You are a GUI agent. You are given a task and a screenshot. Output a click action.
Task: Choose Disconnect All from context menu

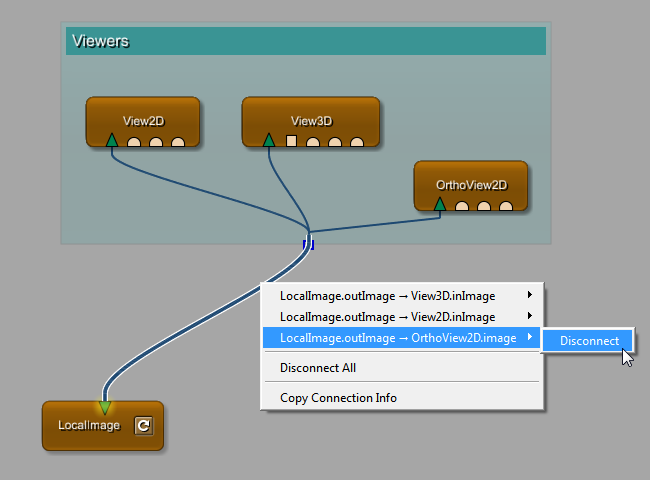(x=318, y=368)
